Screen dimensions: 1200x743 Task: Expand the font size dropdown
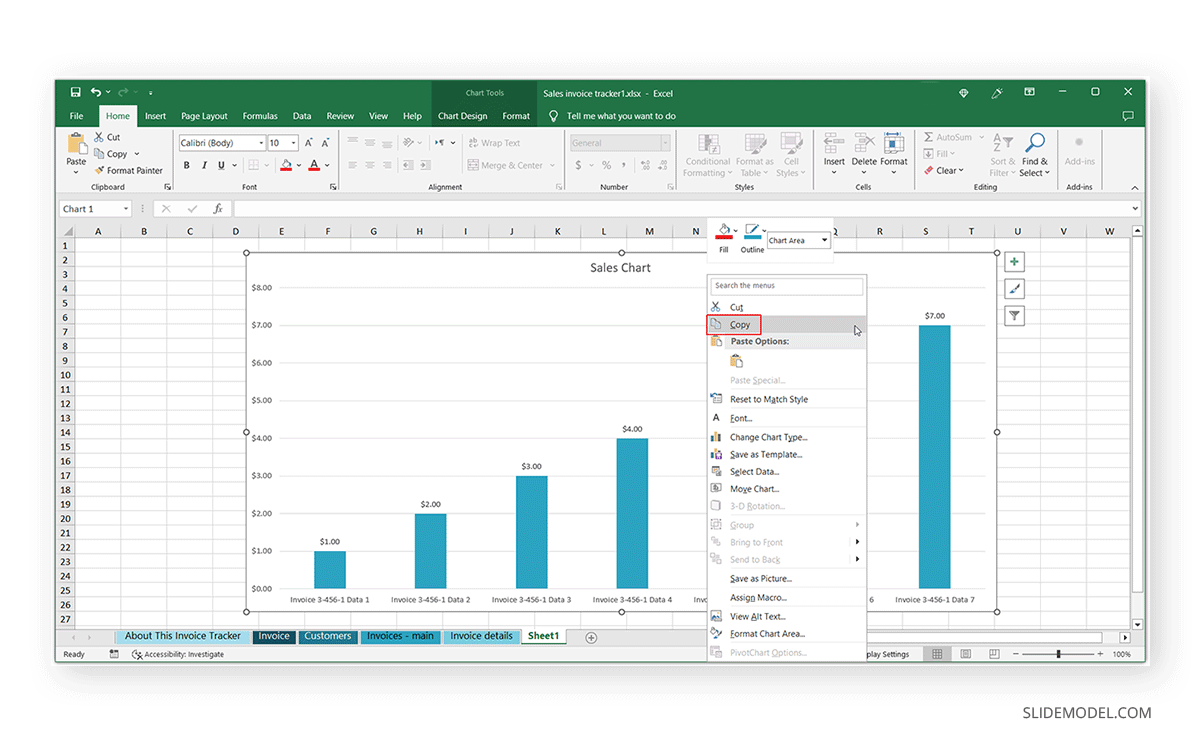[x=292, y=142]
